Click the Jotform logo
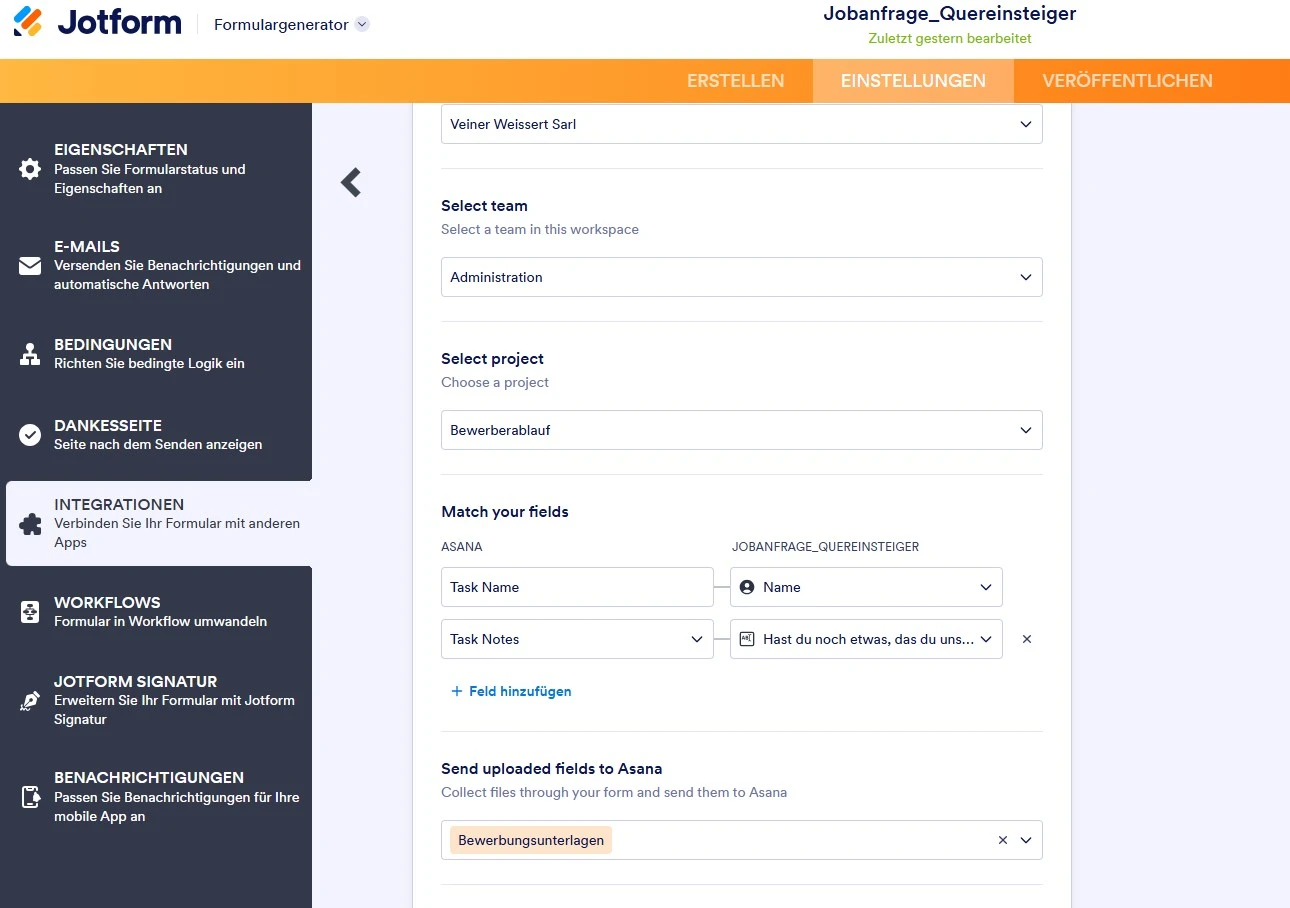The width and height of the screenshot is (1290, 908). point(95,22)
